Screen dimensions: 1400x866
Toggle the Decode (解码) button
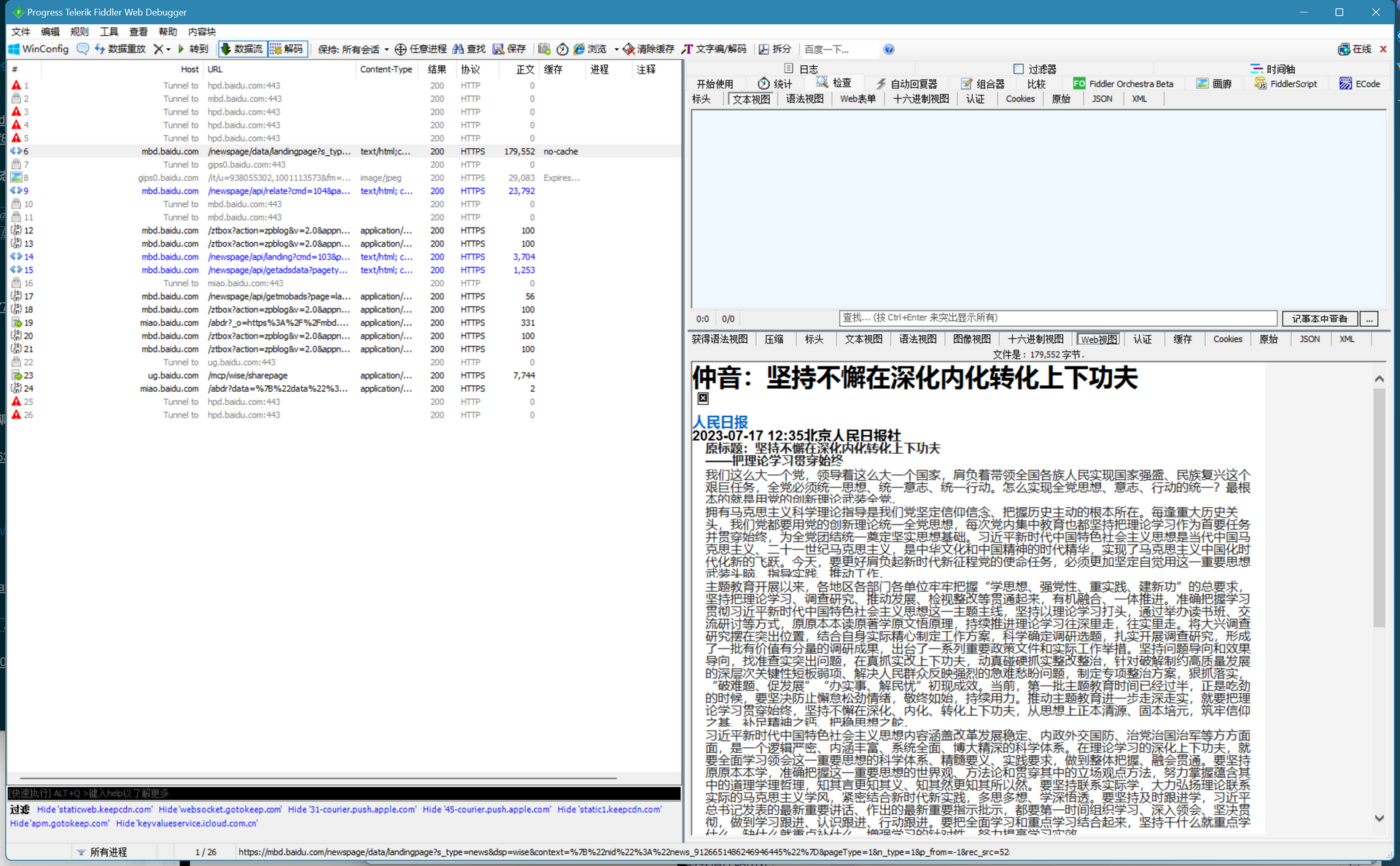coord(287,49)
